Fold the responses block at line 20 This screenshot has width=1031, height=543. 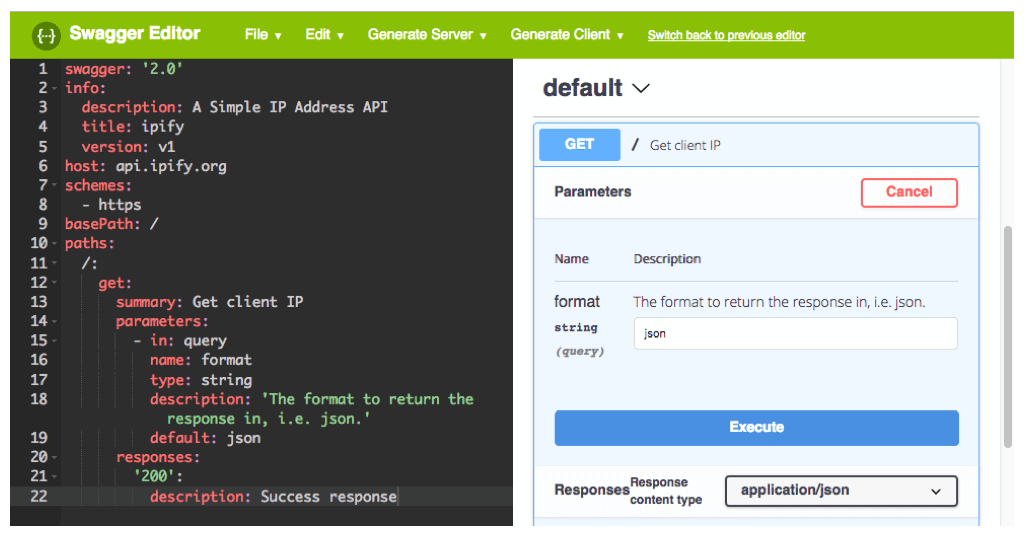pos(54,458)
